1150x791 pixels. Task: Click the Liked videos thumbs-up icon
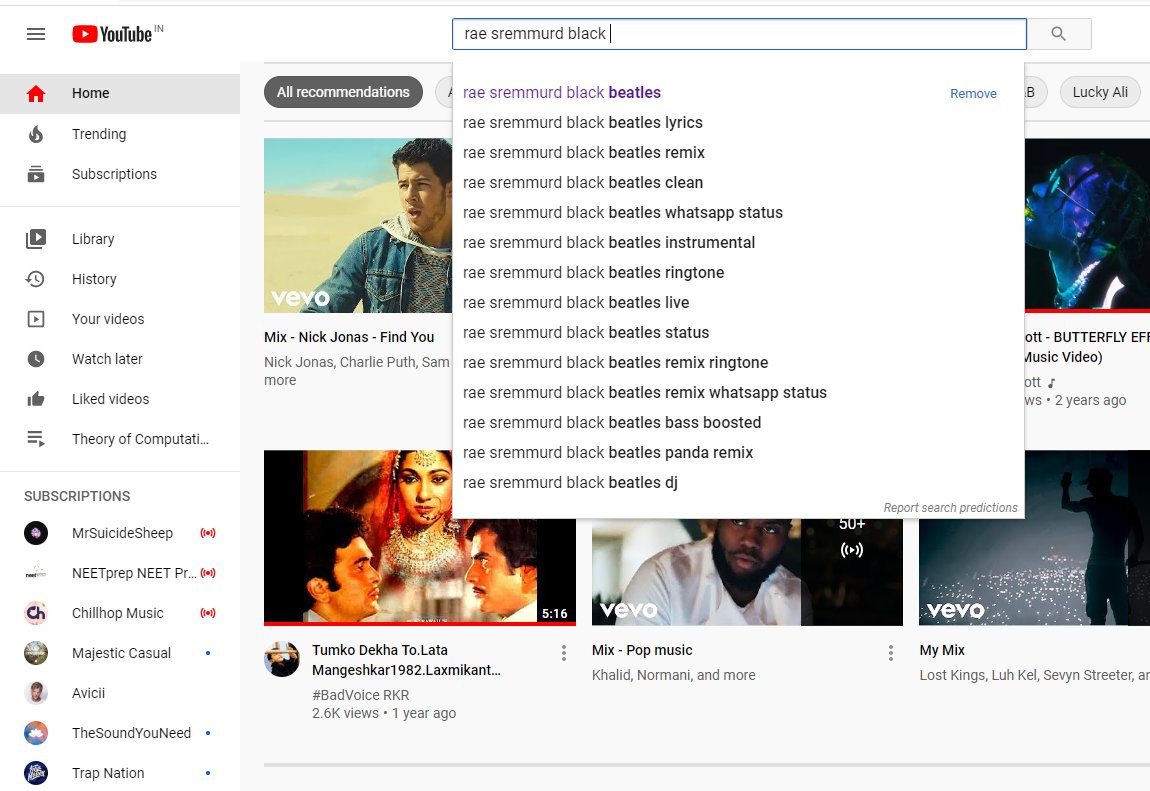click(x=36, y=399)
